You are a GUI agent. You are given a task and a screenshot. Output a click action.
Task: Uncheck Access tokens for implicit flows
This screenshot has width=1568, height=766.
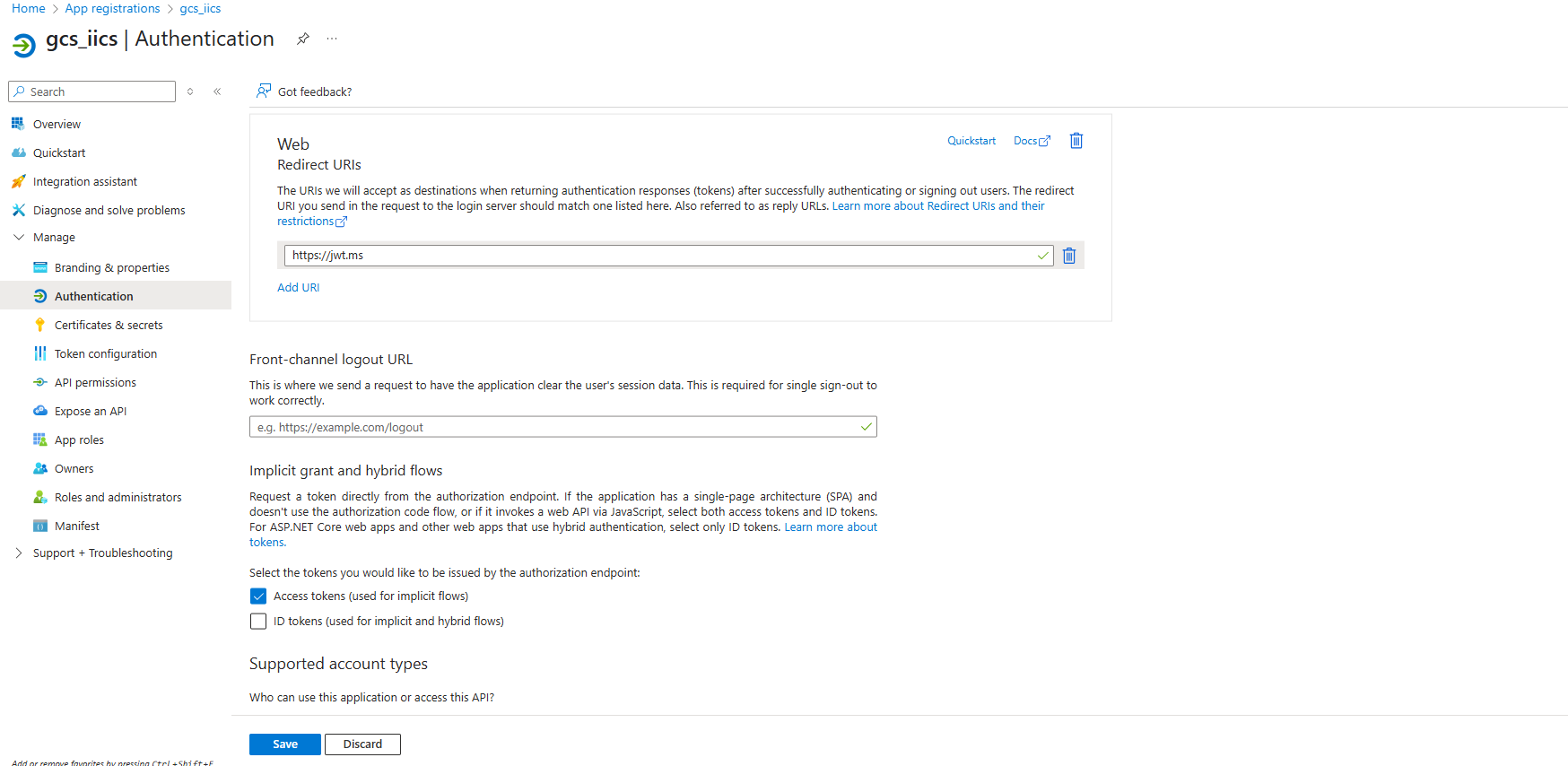pyautogui.click(x=258, y=596)
